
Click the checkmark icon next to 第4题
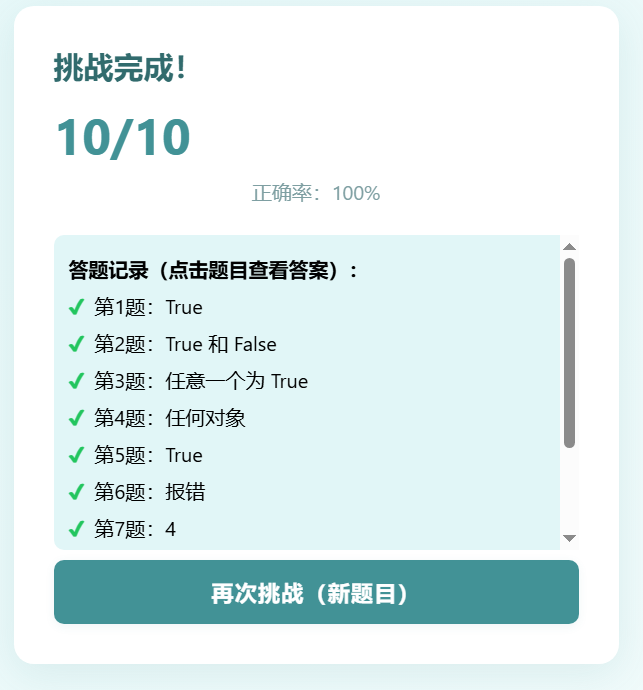click(76, 419)
